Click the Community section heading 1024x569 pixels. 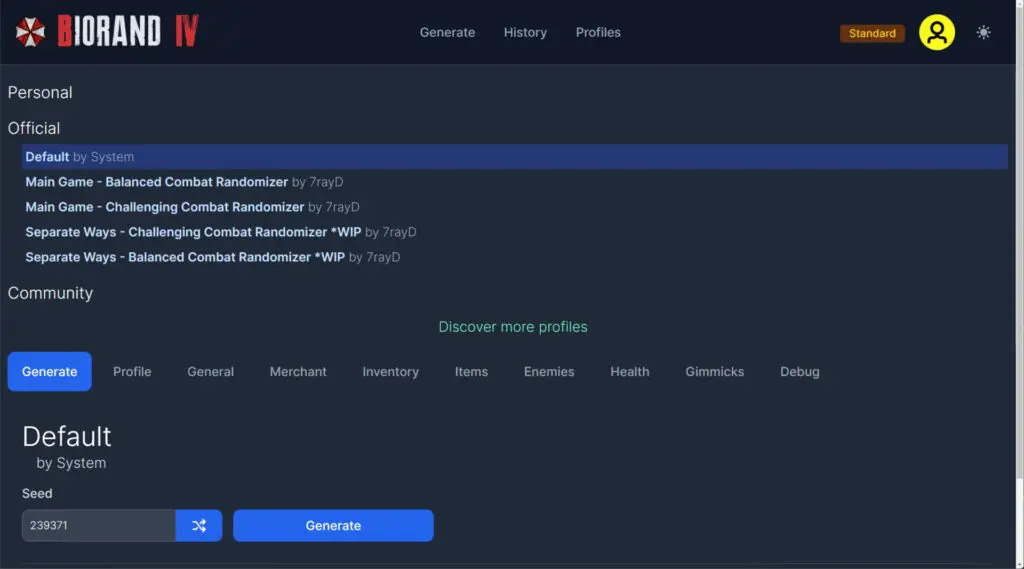[x=50, y=293]
